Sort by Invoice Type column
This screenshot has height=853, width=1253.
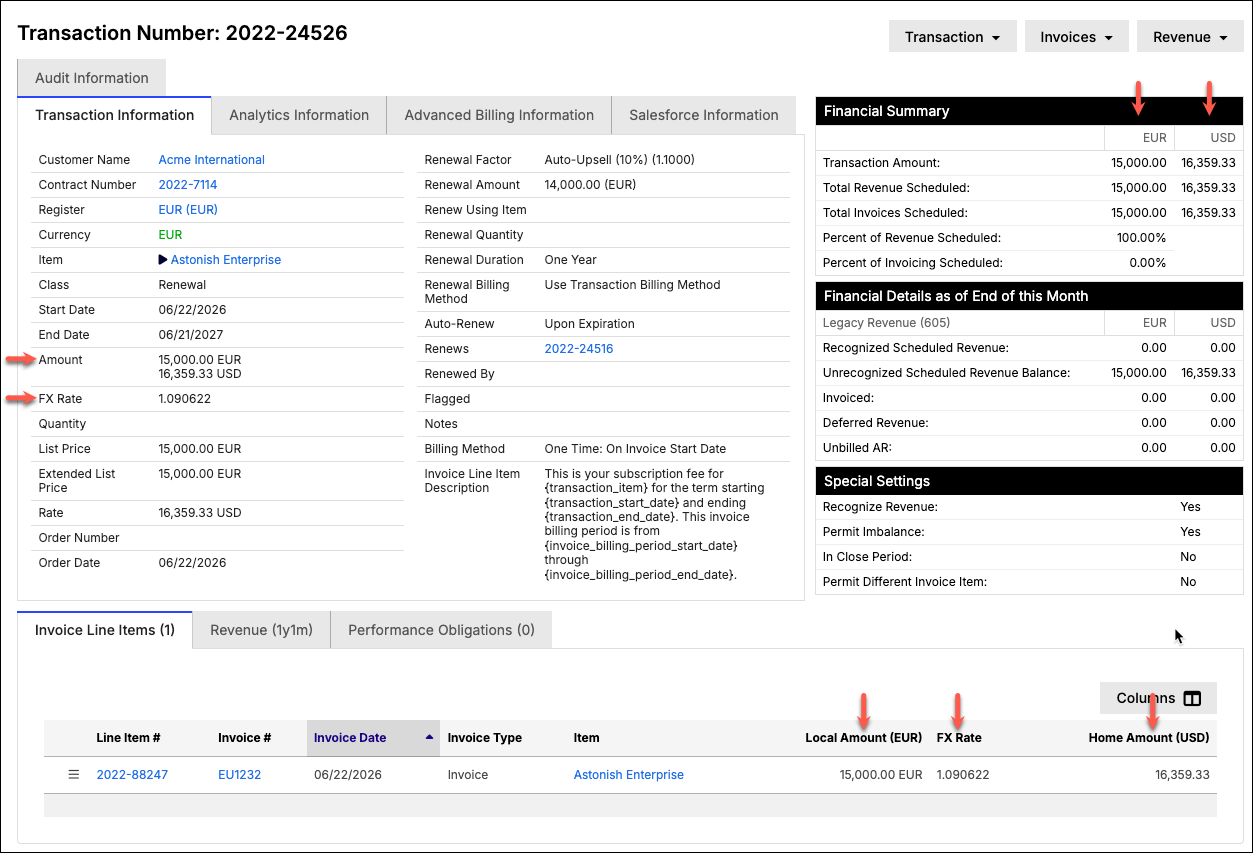(485, 738)
